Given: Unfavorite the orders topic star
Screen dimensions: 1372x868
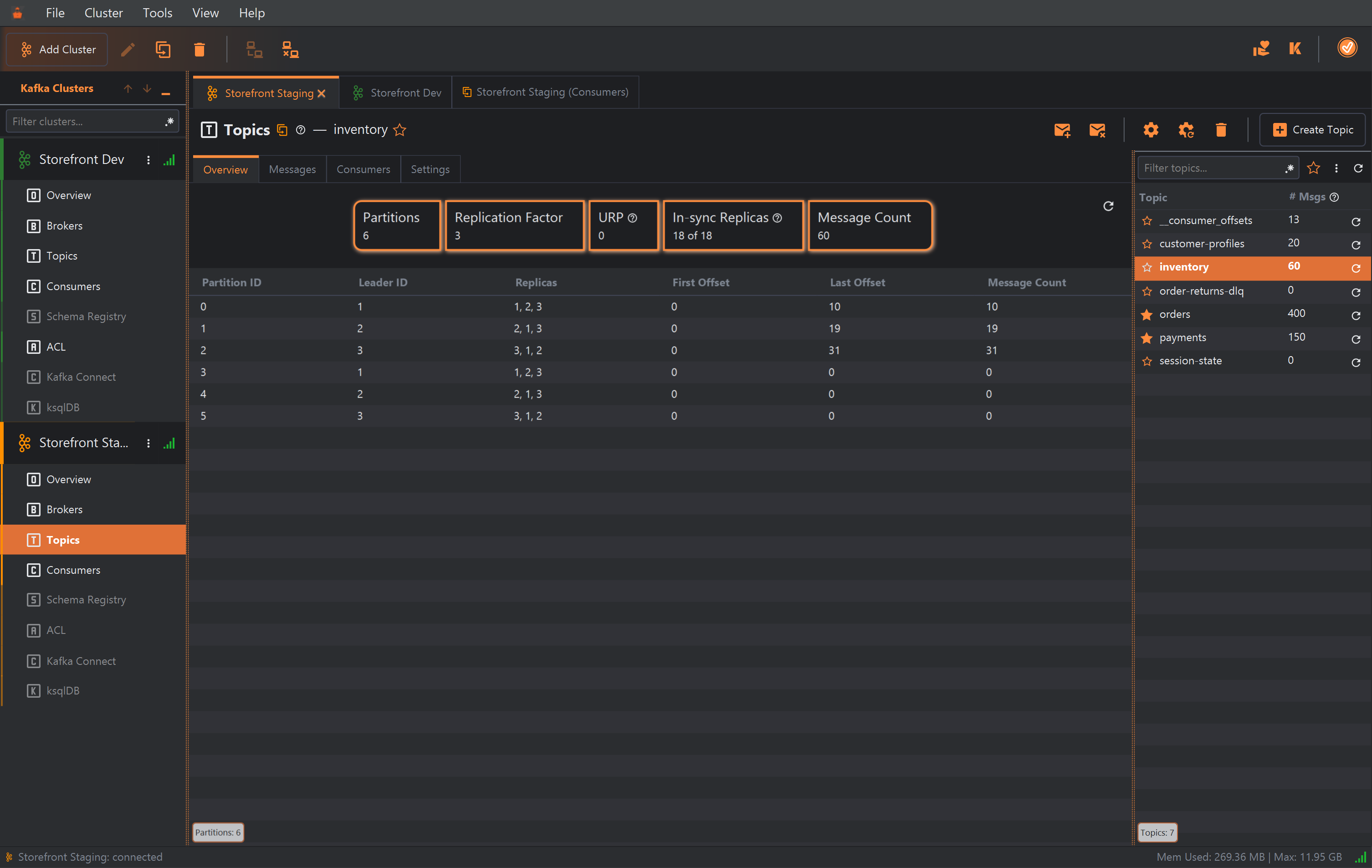Looking at the screenshot, I should click(1147, 314).
